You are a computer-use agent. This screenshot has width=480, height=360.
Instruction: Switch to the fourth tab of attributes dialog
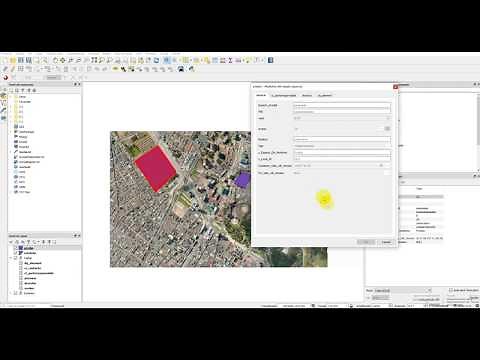[x=325, y=95]
